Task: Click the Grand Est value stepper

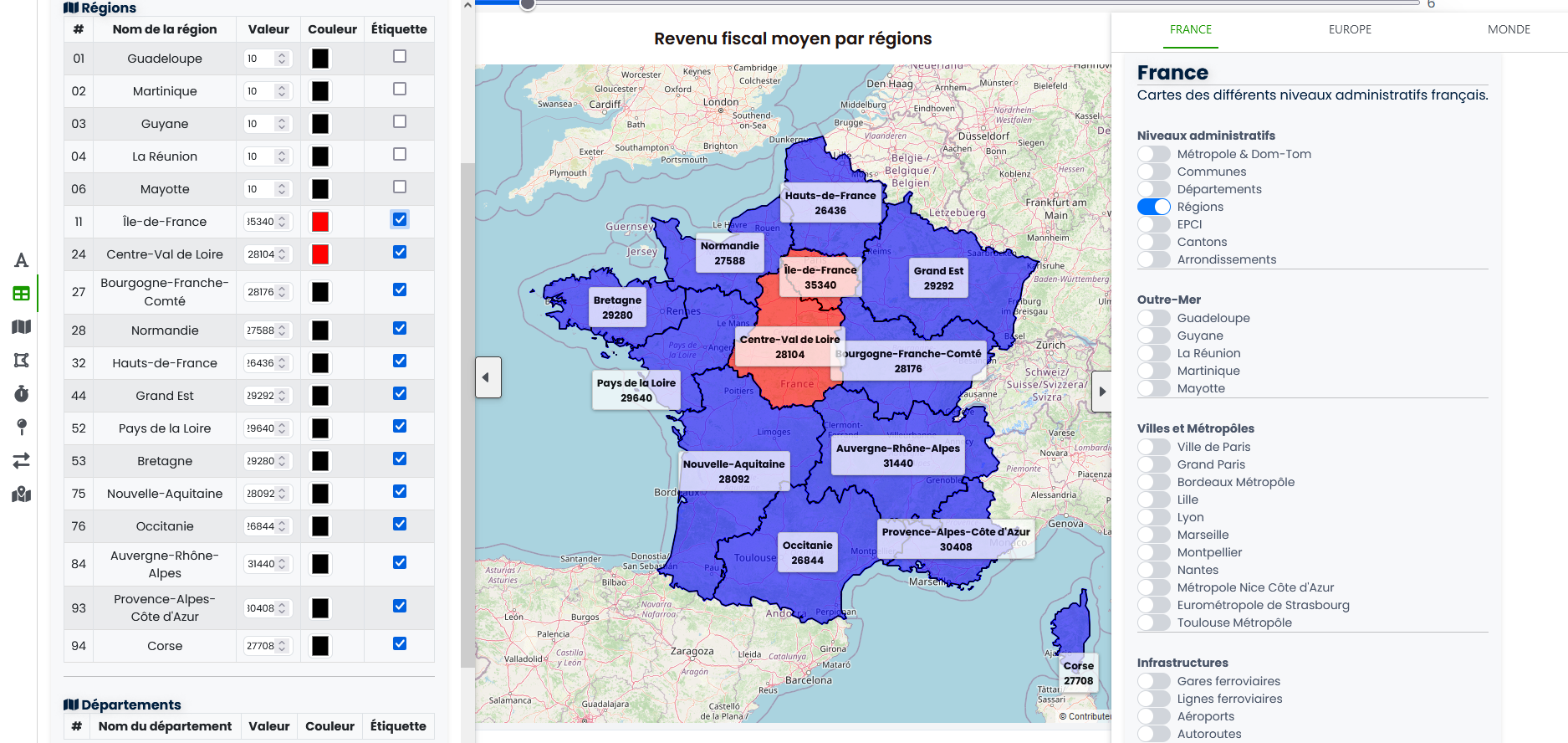Action: coord(282,396)
